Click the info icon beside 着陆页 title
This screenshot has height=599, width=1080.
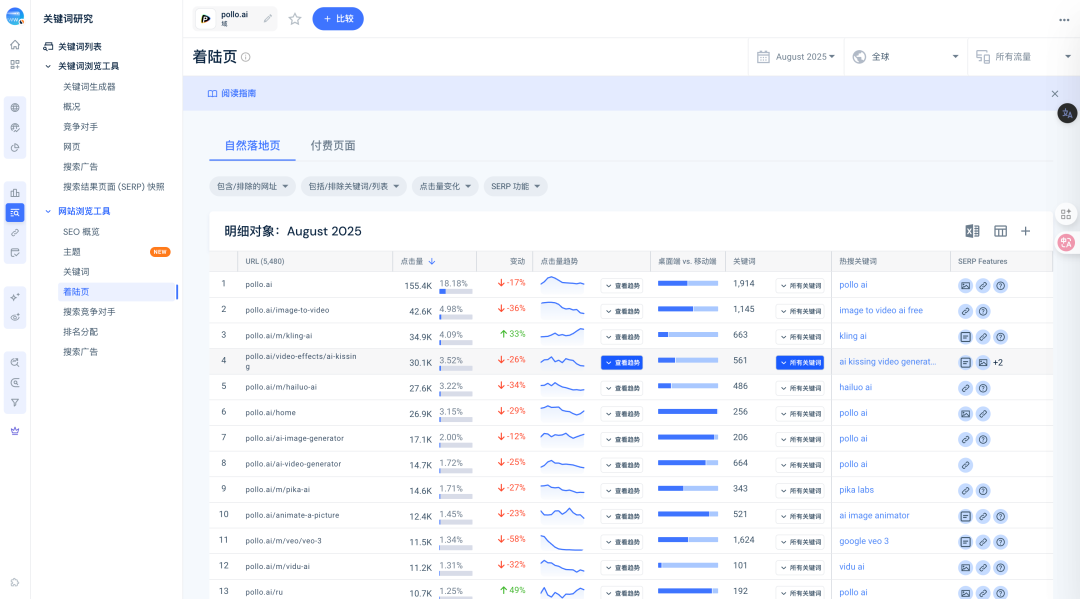(246, 57)
